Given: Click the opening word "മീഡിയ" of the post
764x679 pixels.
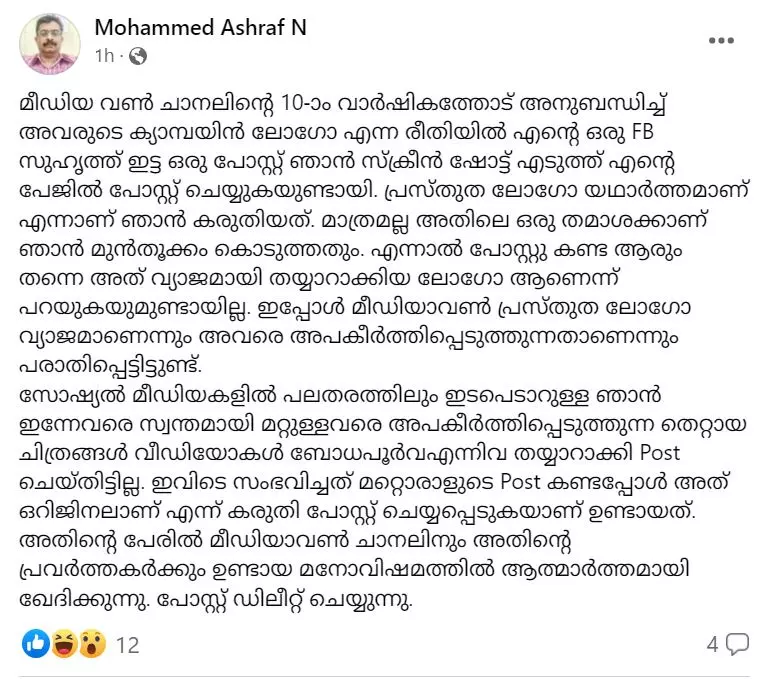Looking at the screenshot, I should pos(51,104).
